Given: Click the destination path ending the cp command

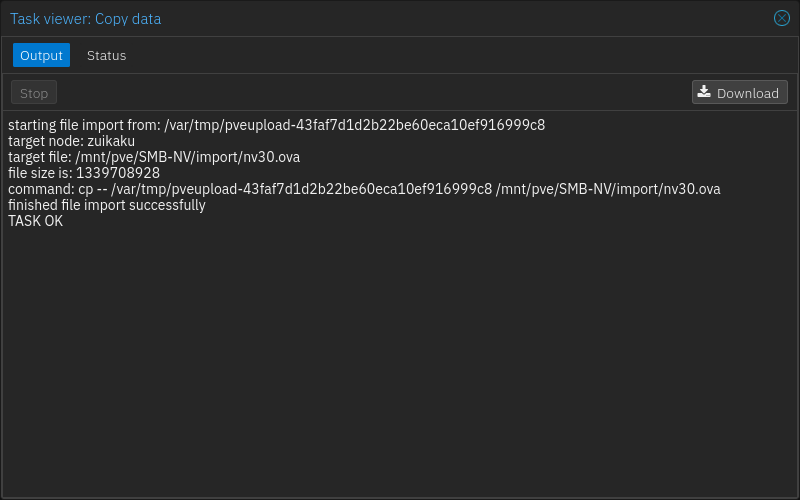Looking at the screenshot, I should click(x=608, y=189).
